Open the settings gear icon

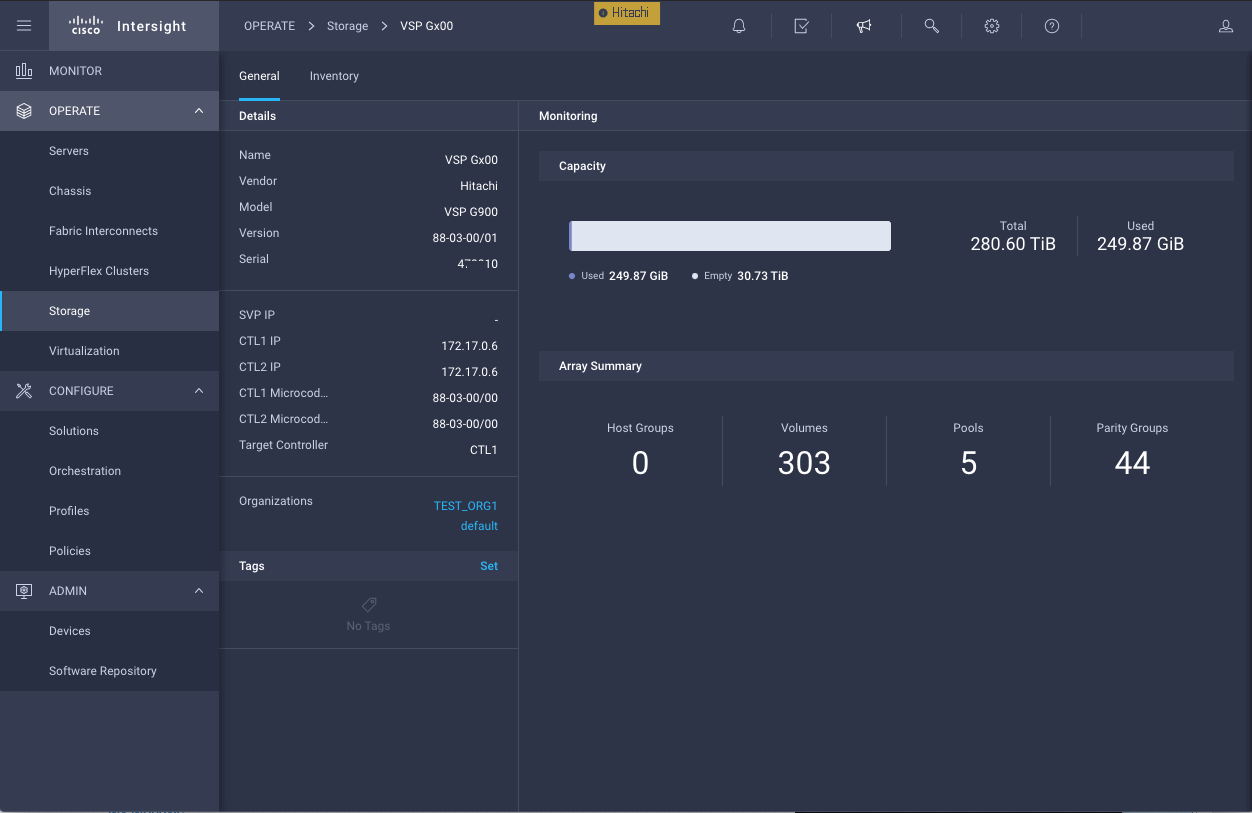tap(992, 27)
